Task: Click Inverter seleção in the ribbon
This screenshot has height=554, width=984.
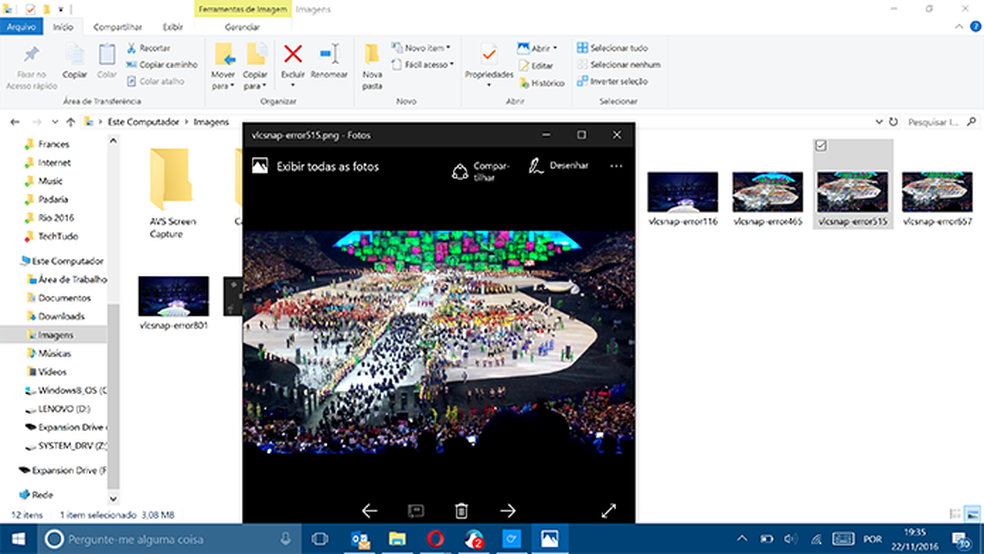Action: point(612,81)
